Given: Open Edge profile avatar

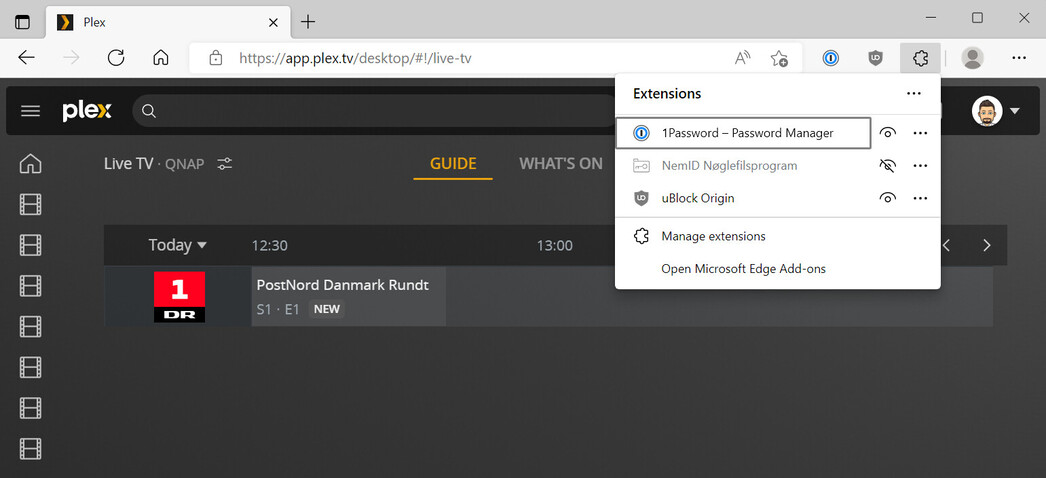Looking at the screenshot, I should click(973, 58).
